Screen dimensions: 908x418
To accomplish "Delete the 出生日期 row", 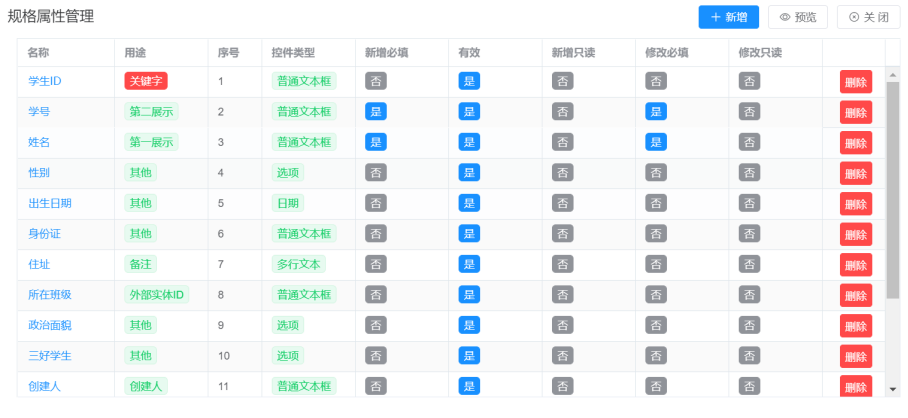I will pyautogui.click(x=856, y=204).
